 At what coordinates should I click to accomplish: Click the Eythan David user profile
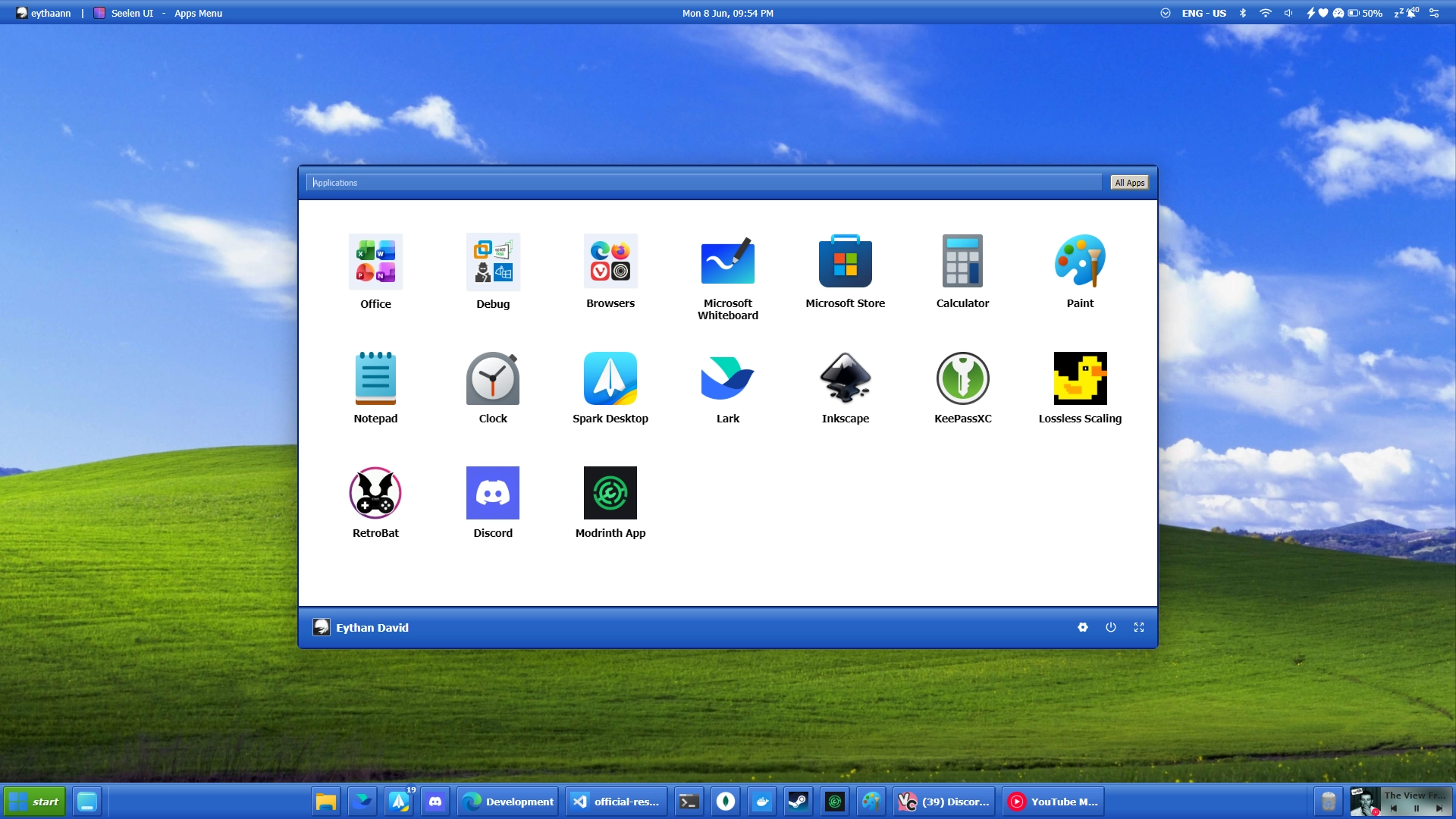click(x=361, y=627)
